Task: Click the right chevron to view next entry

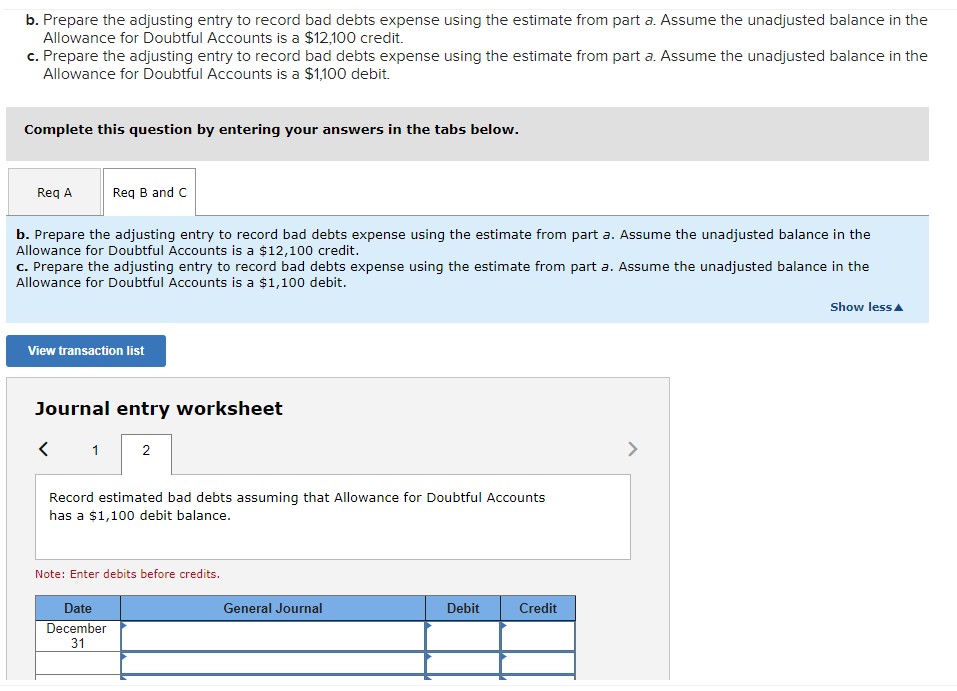Action: (x=632, y=449)
